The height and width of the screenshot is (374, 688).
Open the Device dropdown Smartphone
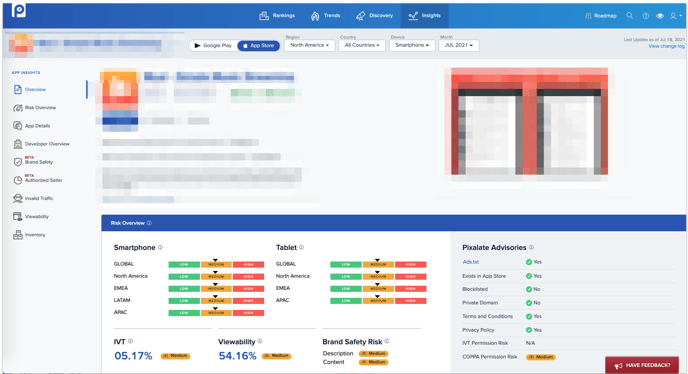412,45
